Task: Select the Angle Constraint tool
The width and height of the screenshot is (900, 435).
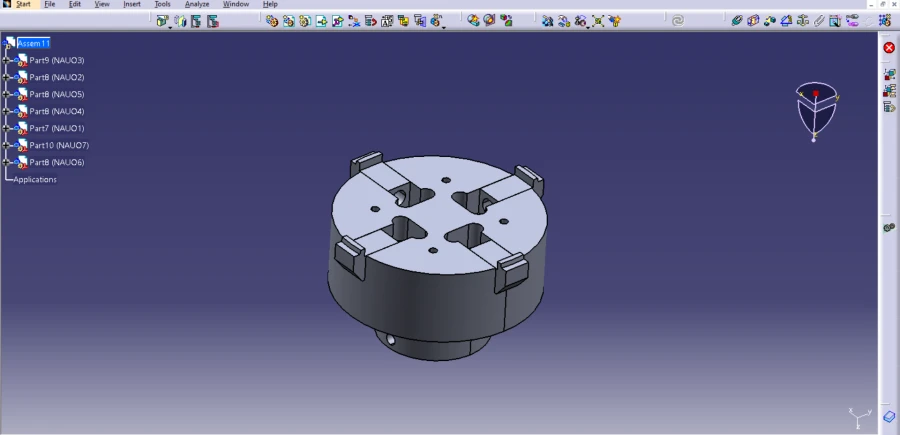Action: (x=786, y=21)
